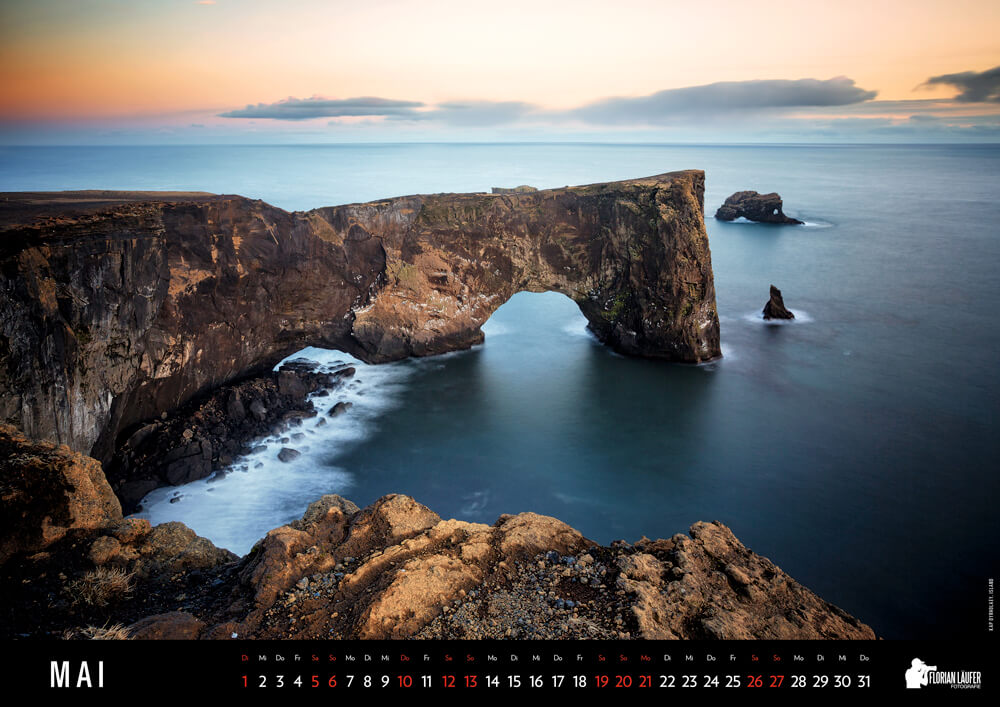This screenshot has width=1000, height=707.
Task: Click date 26 in the calendar strip
Action: (754, 681)
